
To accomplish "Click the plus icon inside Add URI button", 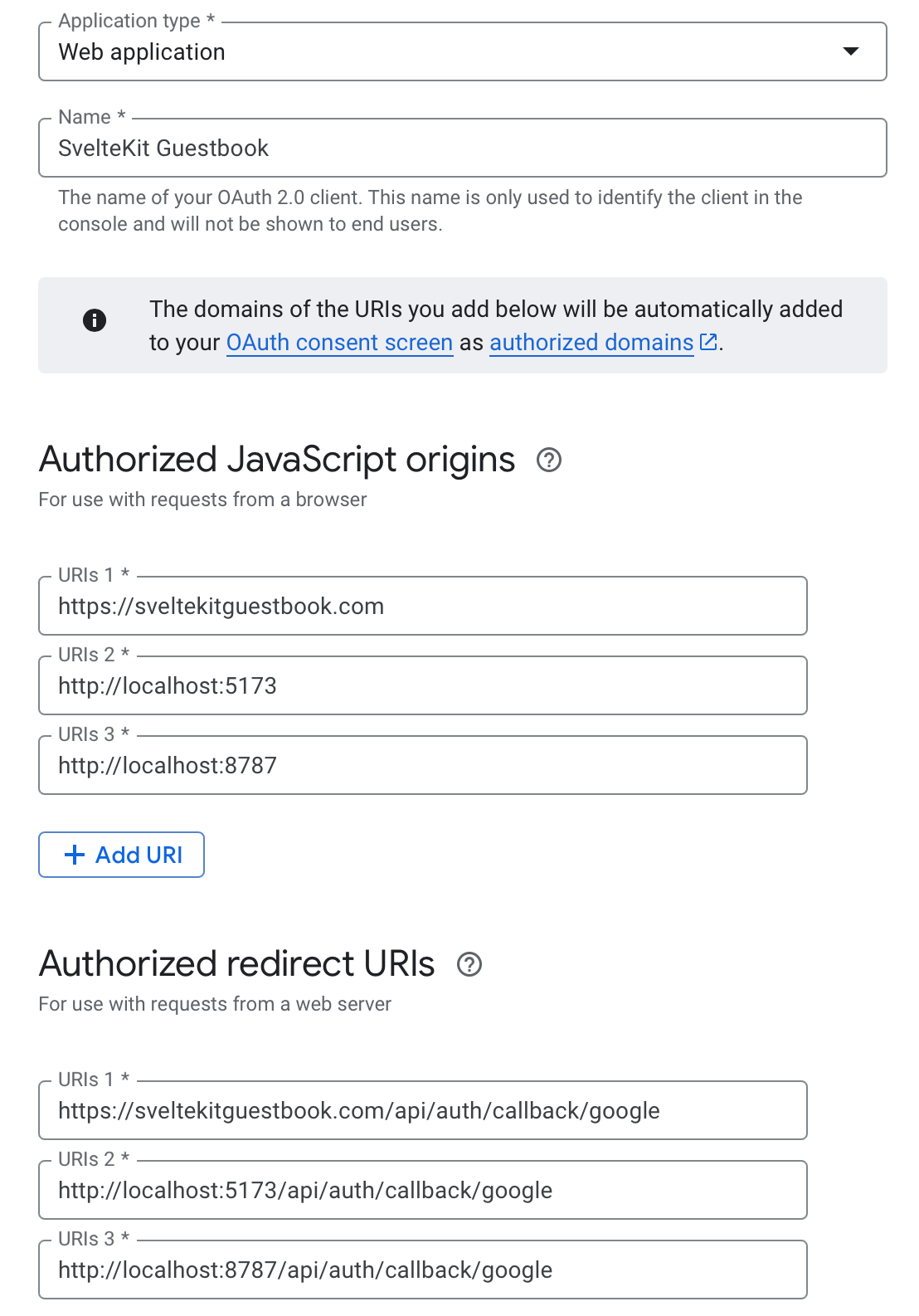I will pyautogui.click(x=75, y=854).
